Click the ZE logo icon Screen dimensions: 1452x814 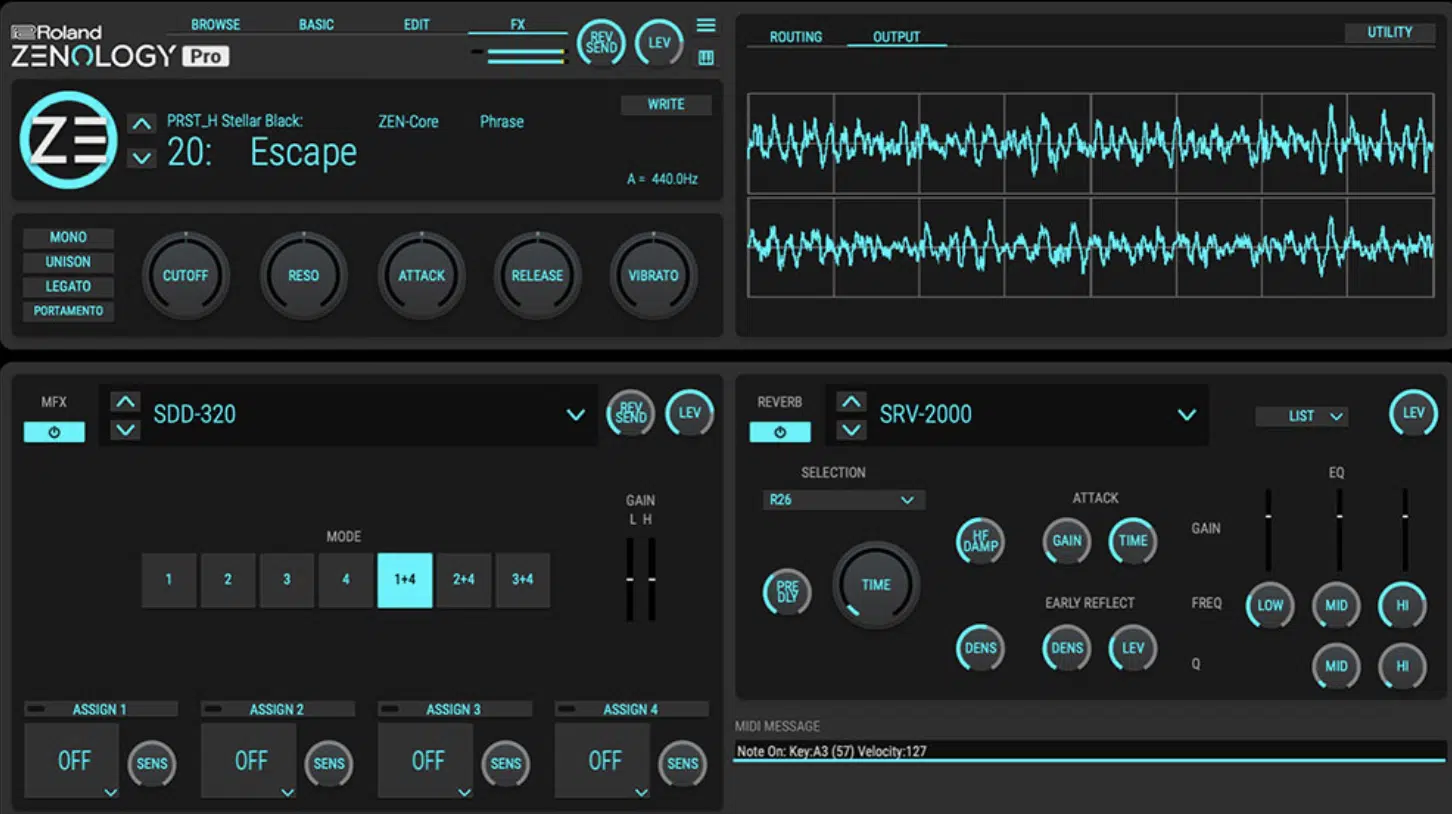69,140
